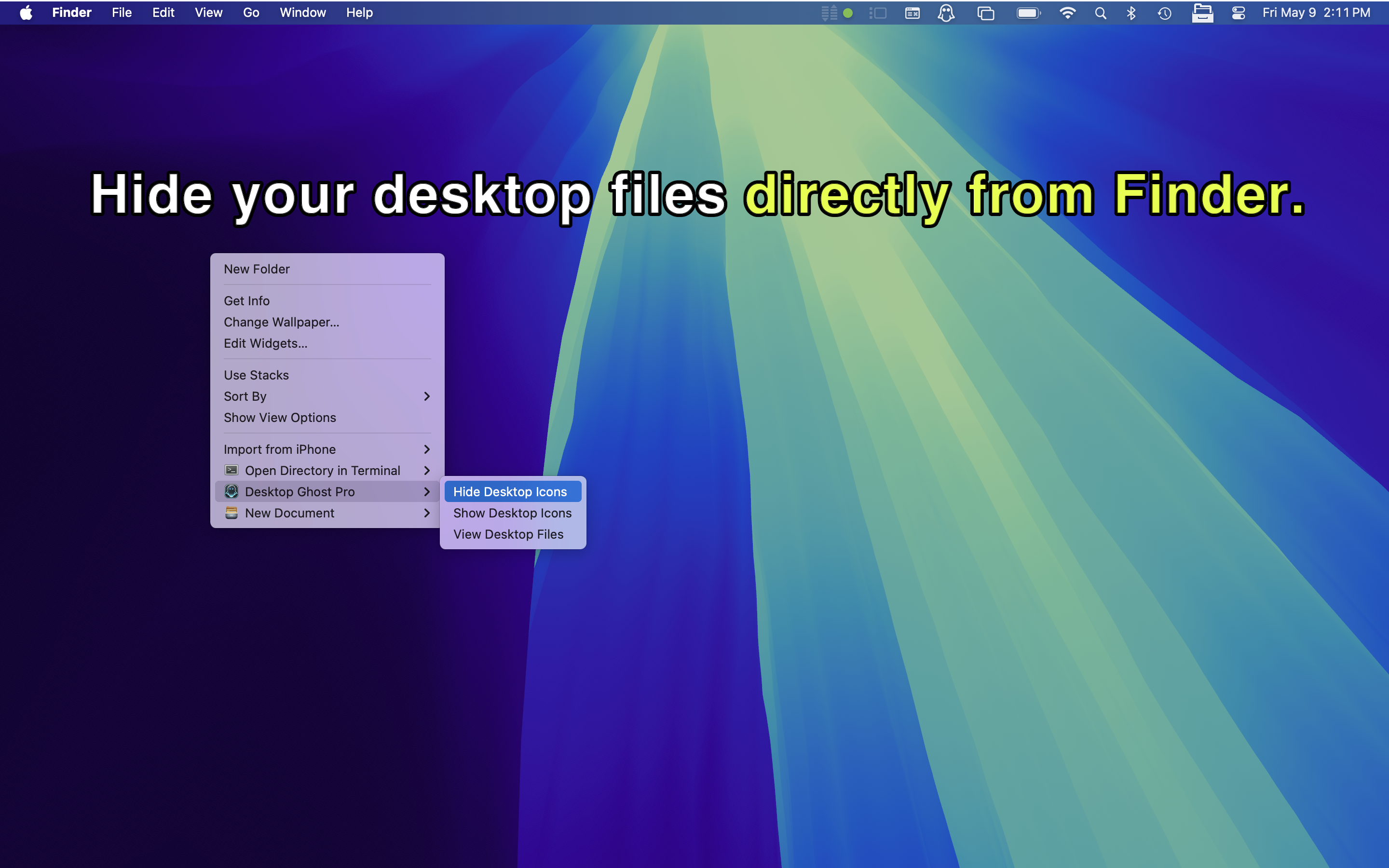Click the overlapping windows menu bar icon
Image resolution: width=1389 pixels, height=868 pixels.
[985, 13]
